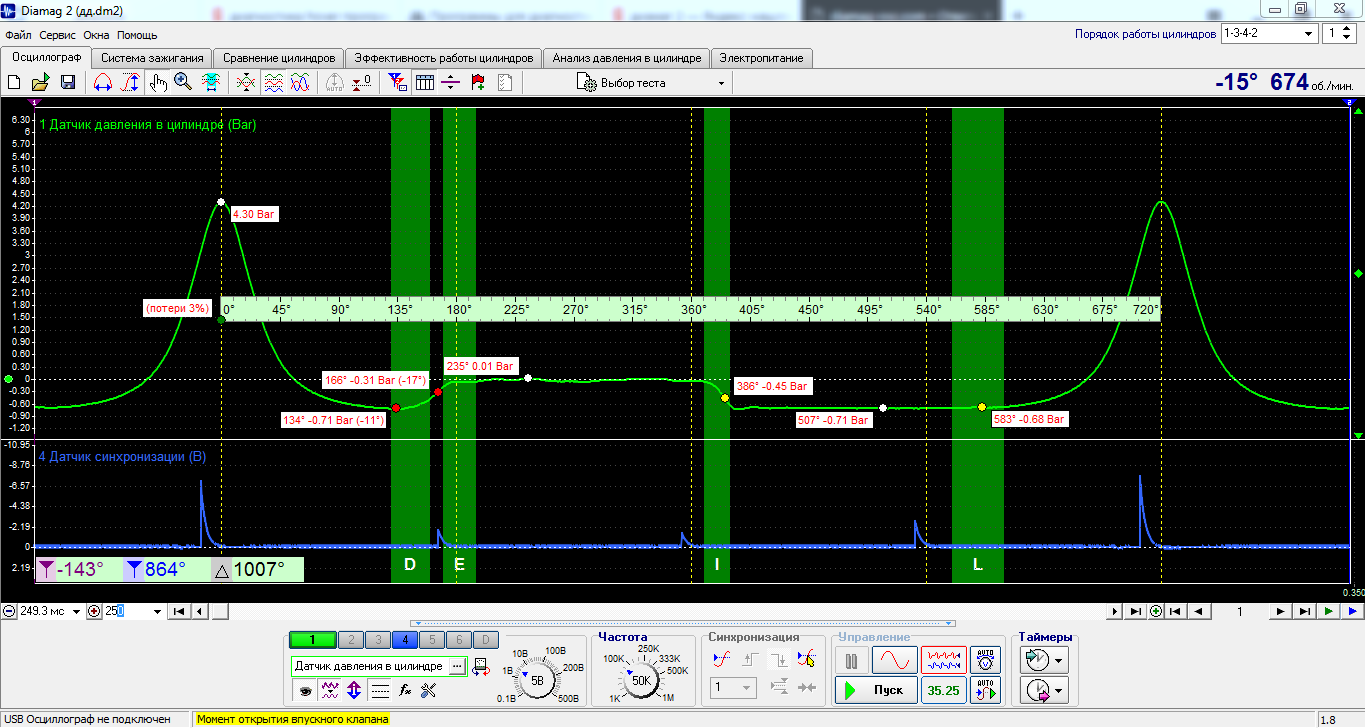This screenshot has width=1365, height=728.
Task: Switch to Система зажигания tab
Action: pos(153,58)
